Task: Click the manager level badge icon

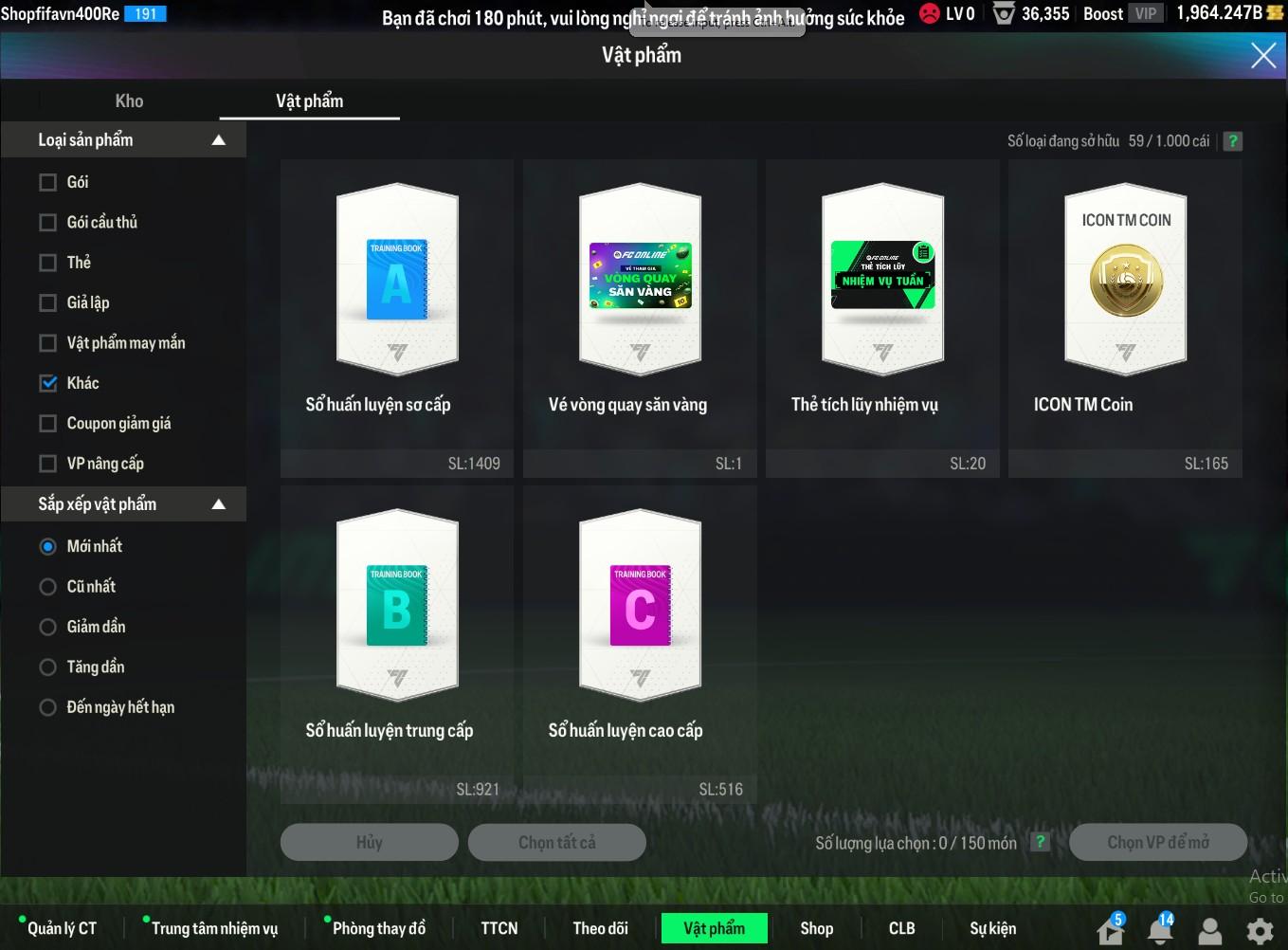Action: [1004, 14]
